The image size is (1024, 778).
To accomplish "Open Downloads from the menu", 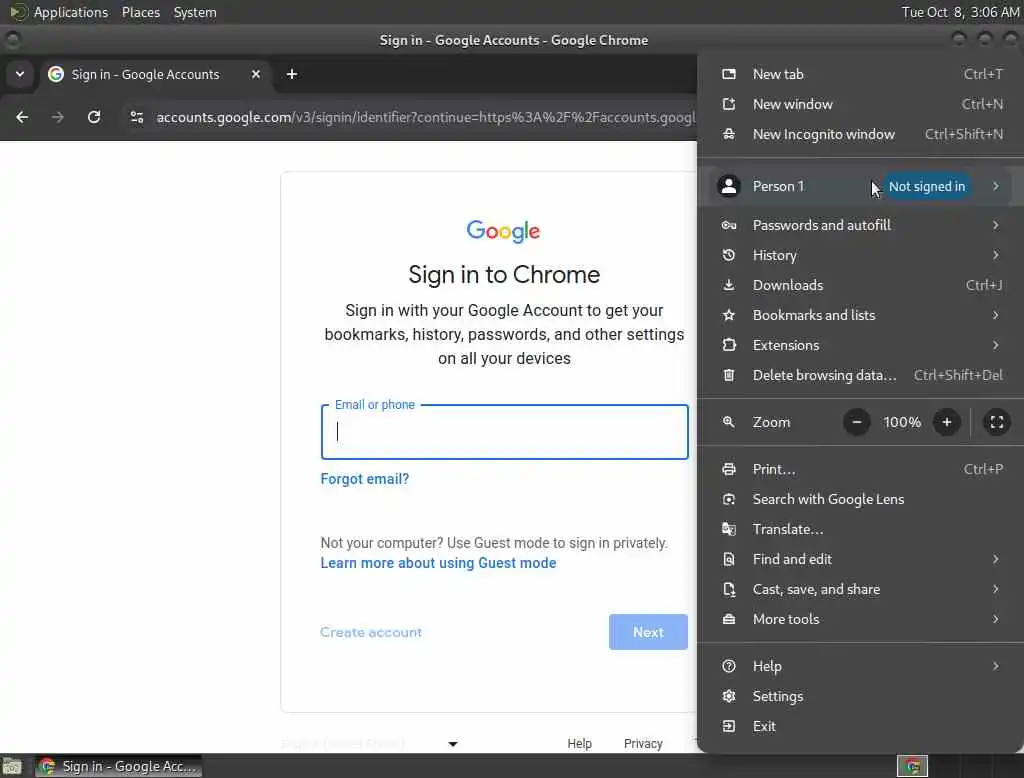I will 861,285.
